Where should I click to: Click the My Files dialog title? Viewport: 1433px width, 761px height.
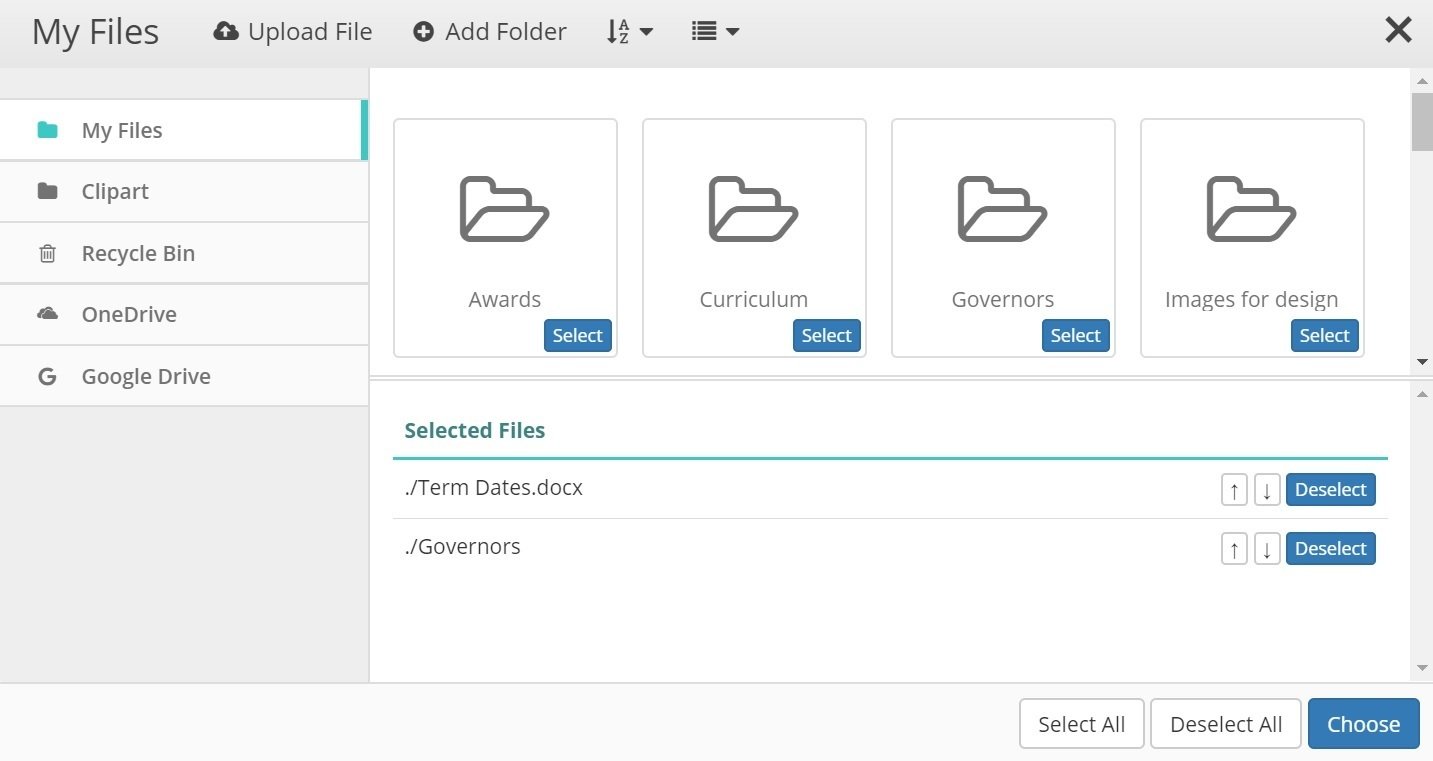coord(95,32)
